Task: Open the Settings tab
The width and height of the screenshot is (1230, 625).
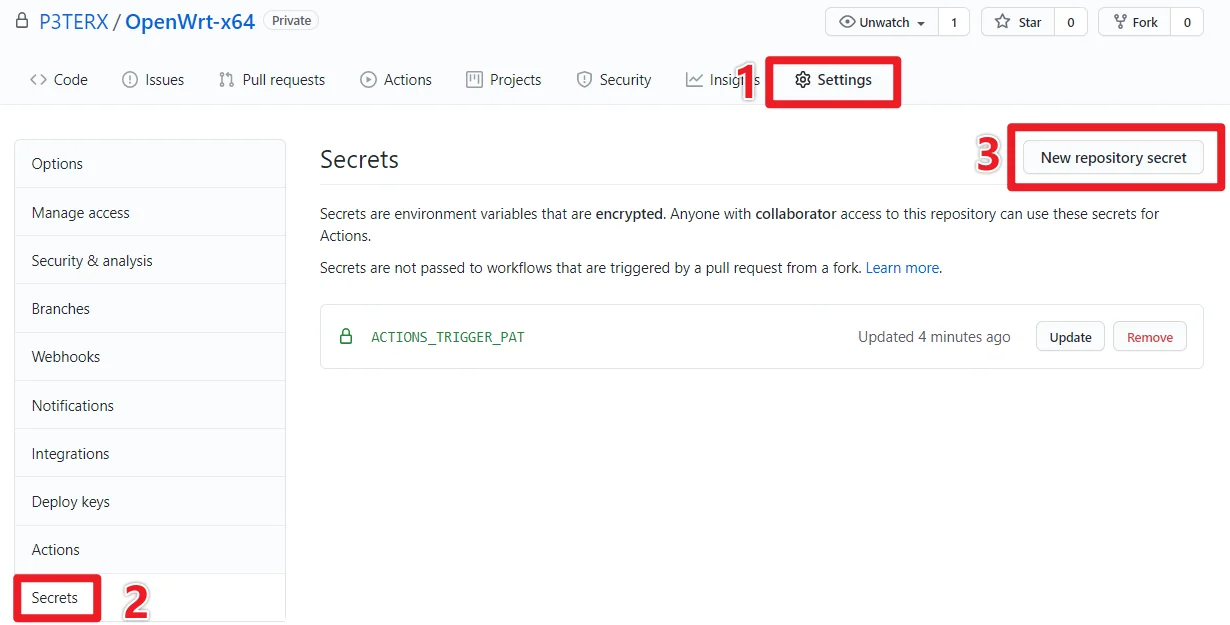Action: (833, 80)
